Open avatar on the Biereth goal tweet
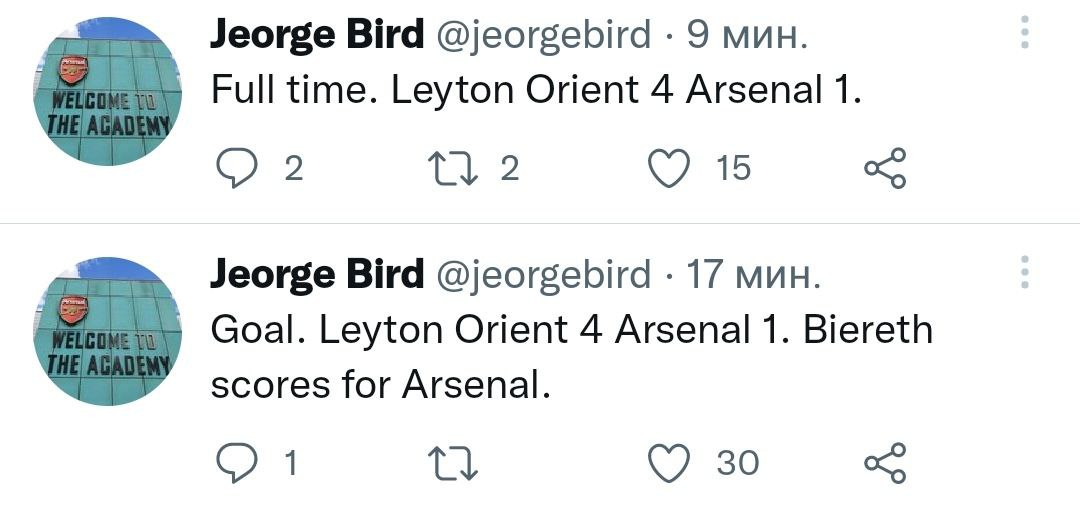The height and width of the screenshot is (519, 1080). (109, 331)
